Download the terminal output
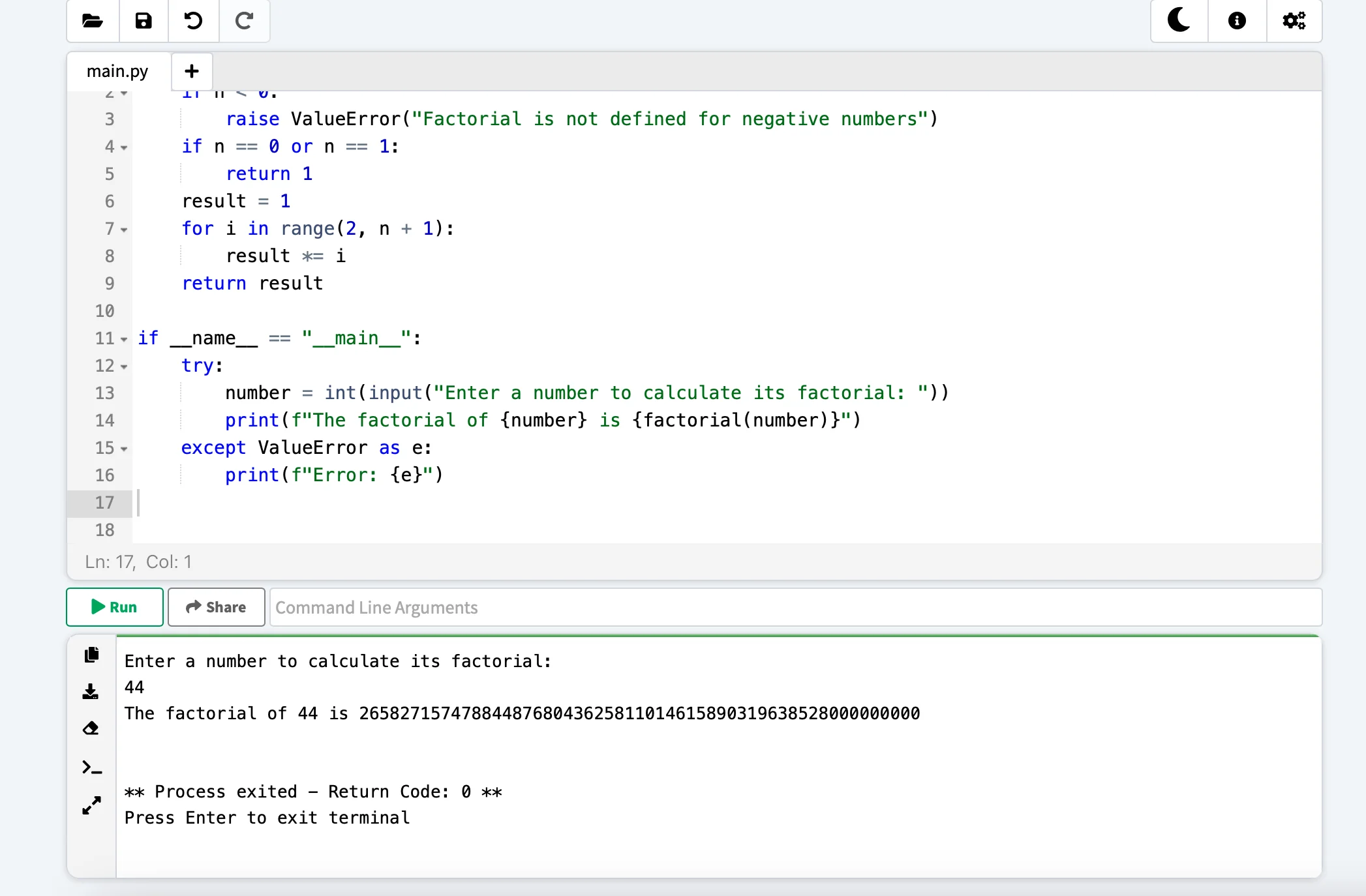The width and height of the screenshot is (1366, 896). [91, 691]
